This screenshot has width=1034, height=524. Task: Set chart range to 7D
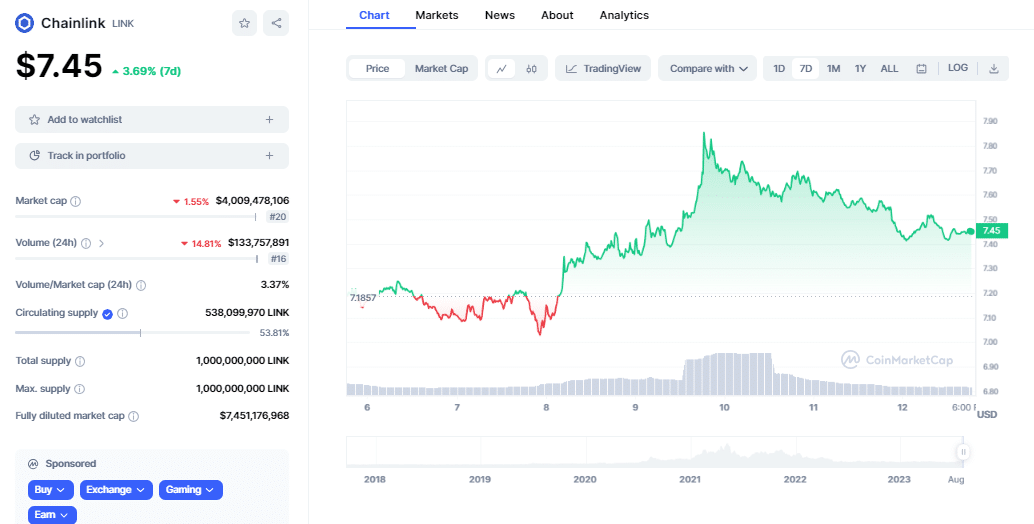pyautogui.click(x=805, y=69)
